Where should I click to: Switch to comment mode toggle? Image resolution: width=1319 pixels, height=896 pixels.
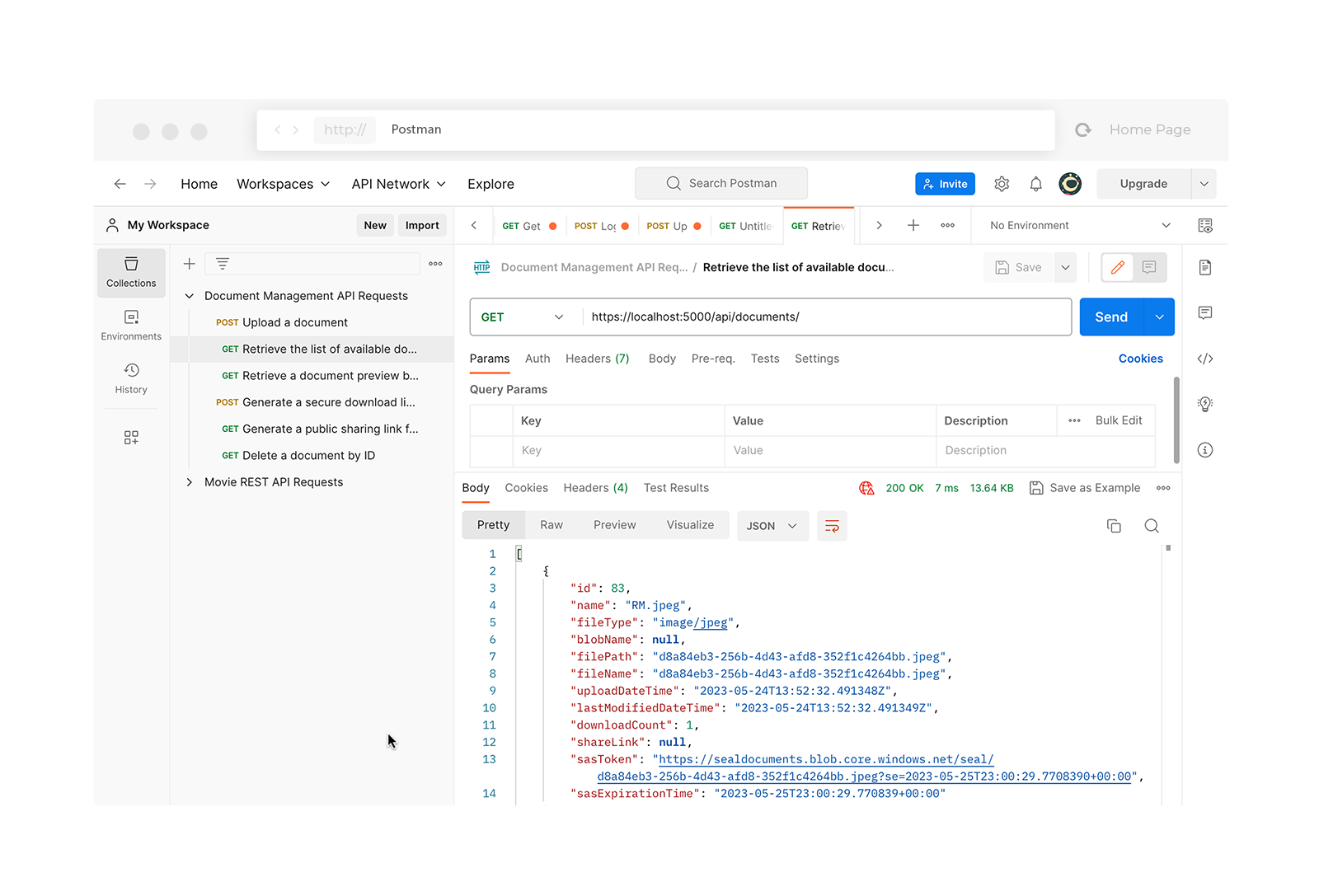pyautogui.click(x=1149, y=267)
